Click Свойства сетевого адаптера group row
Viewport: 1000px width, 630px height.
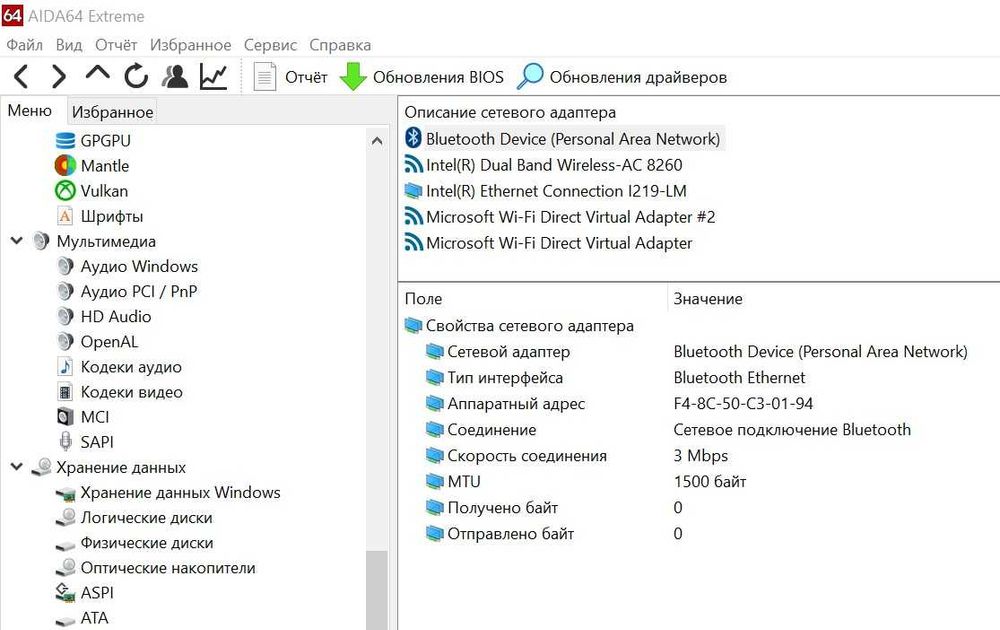pos(530,326)
